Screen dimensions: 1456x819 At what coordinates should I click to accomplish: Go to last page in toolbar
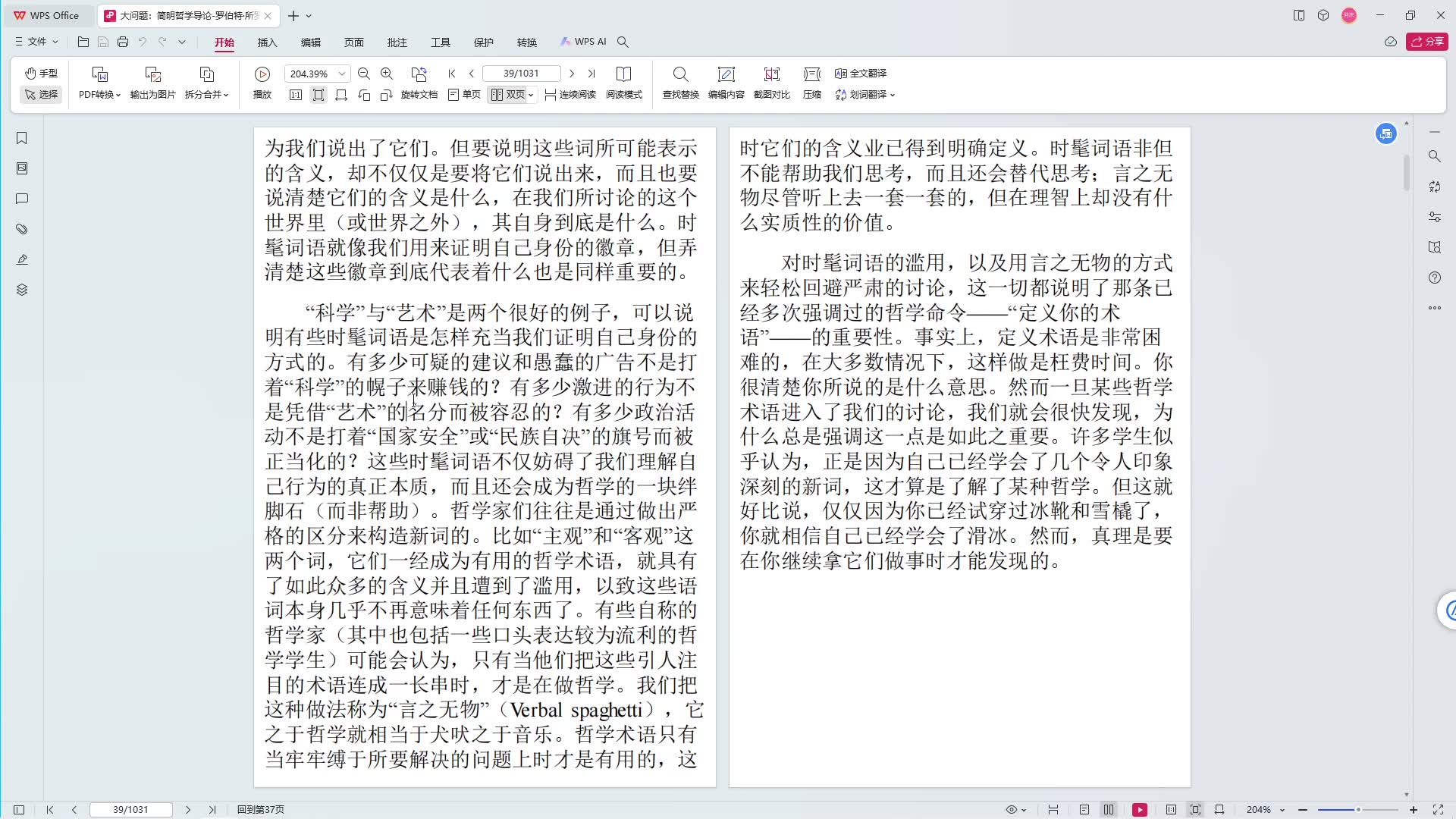click(x=591, y=74)
